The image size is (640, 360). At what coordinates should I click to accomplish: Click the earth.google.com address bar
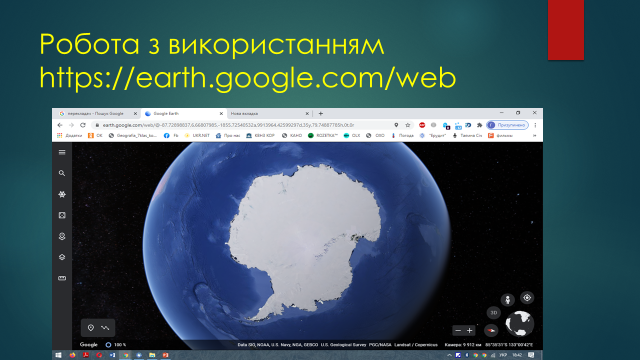(245, 125)
